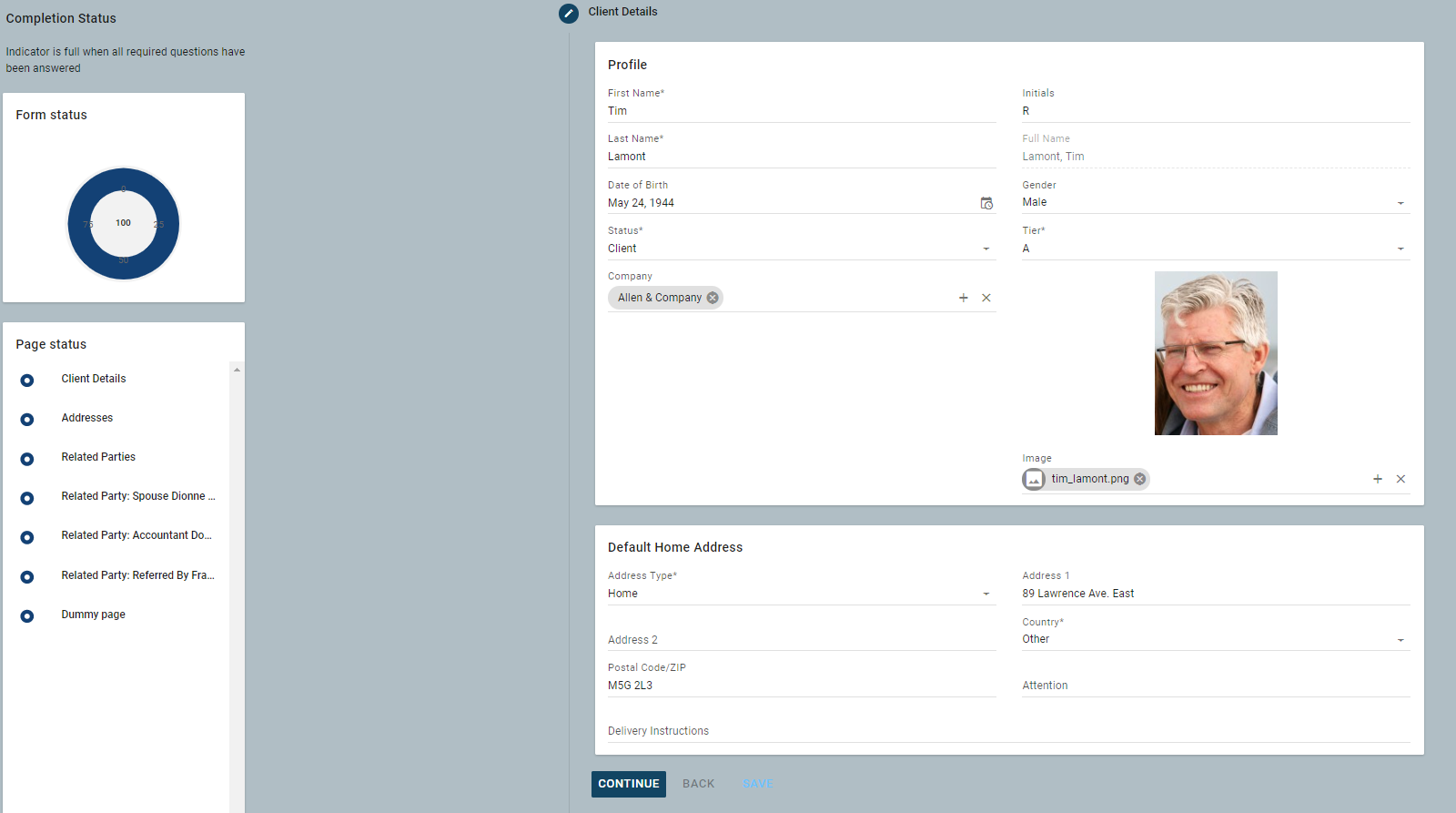Expand the Gender dropdown
The width and height of the screenshot is (1456, 813).
pyautogui.click(x=1400, y=203)
